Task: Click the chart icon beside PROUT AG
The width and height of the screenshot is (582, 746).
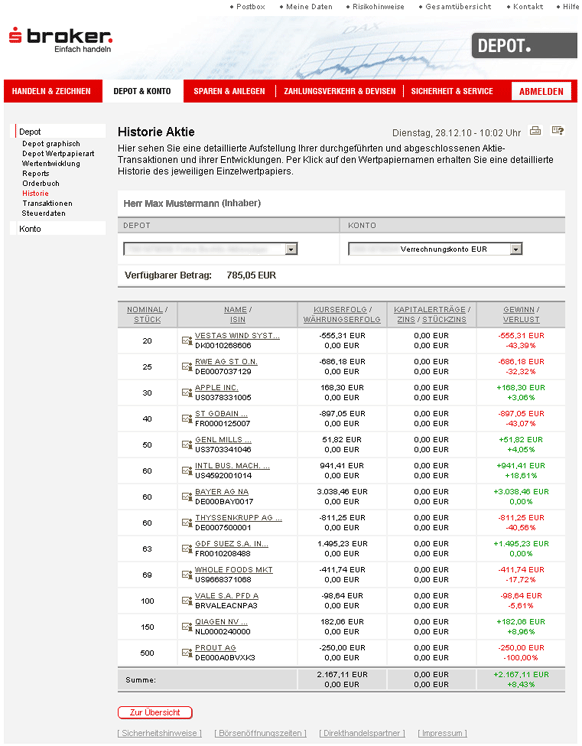Action: pos(187,653)
